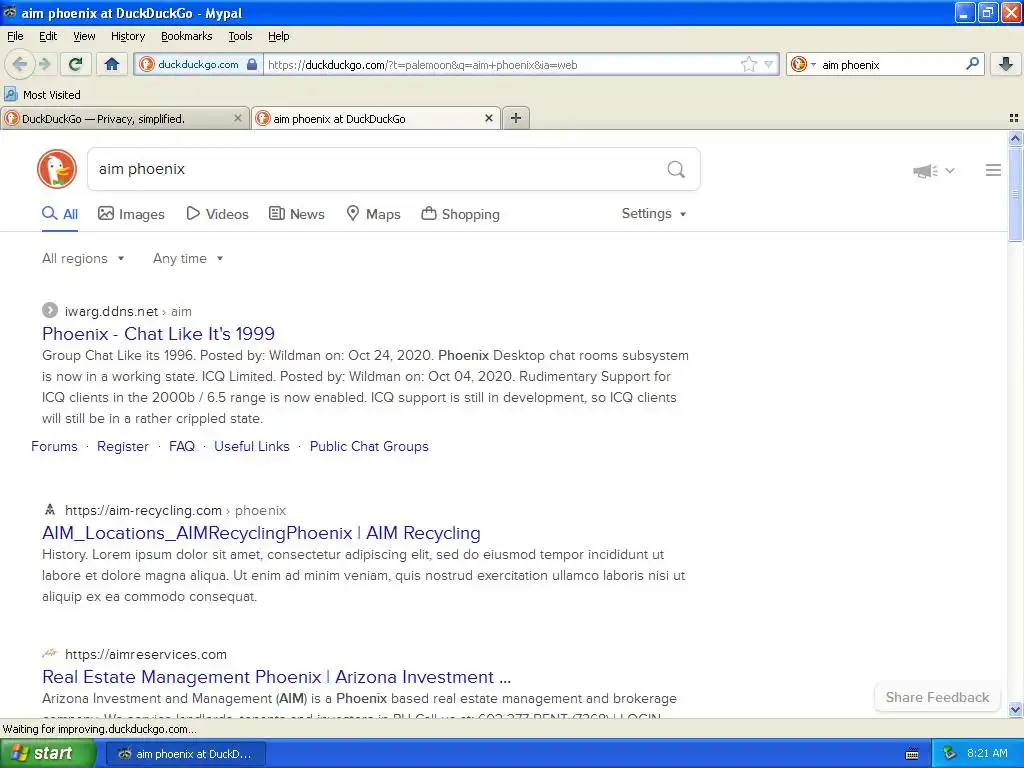Switch to Videos results
Screen dimensions: 1024x768
(217, 214)
